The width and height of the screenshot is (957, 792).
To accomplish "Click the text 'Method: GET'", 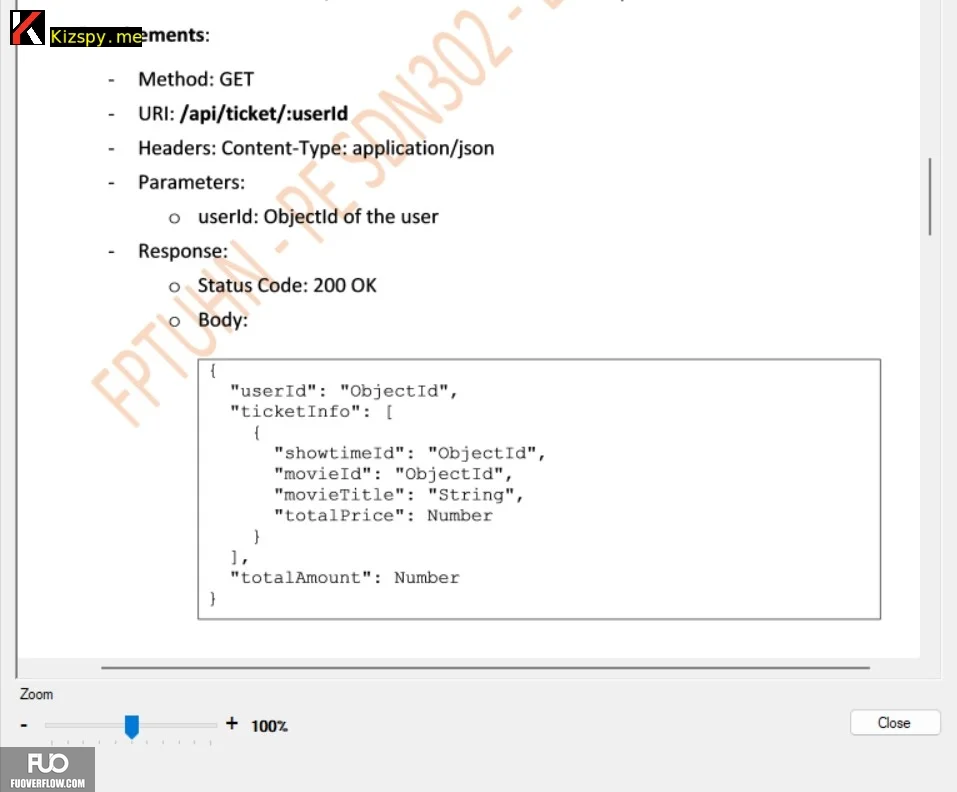I will click(x=196, y=79).
